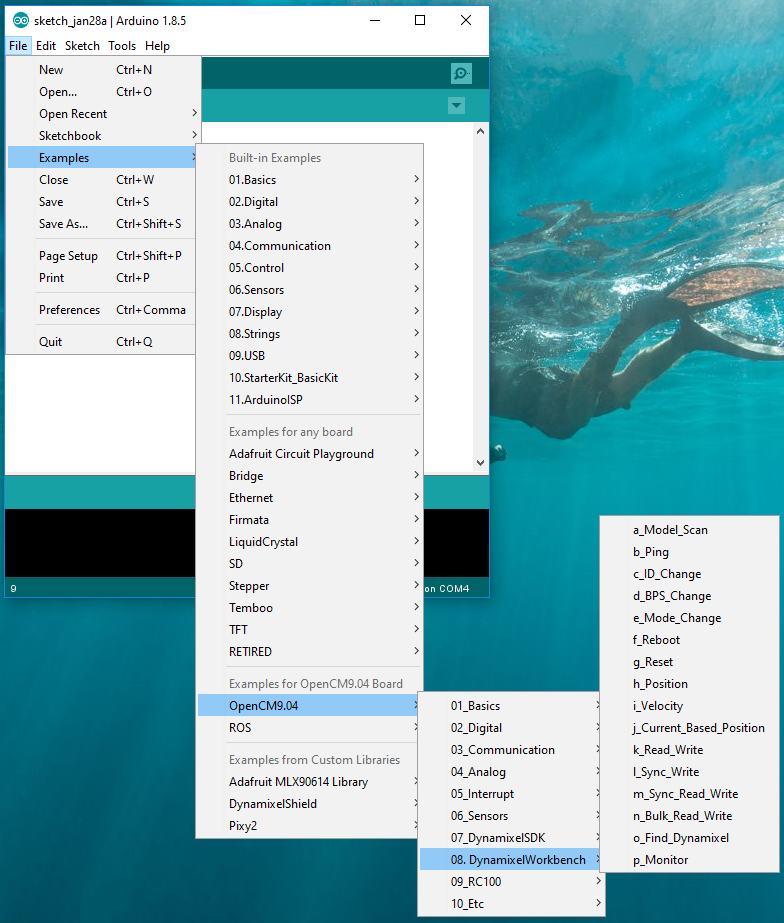Click the Arduino logo in title bar
784x923 pixels.
click(20, 20)
